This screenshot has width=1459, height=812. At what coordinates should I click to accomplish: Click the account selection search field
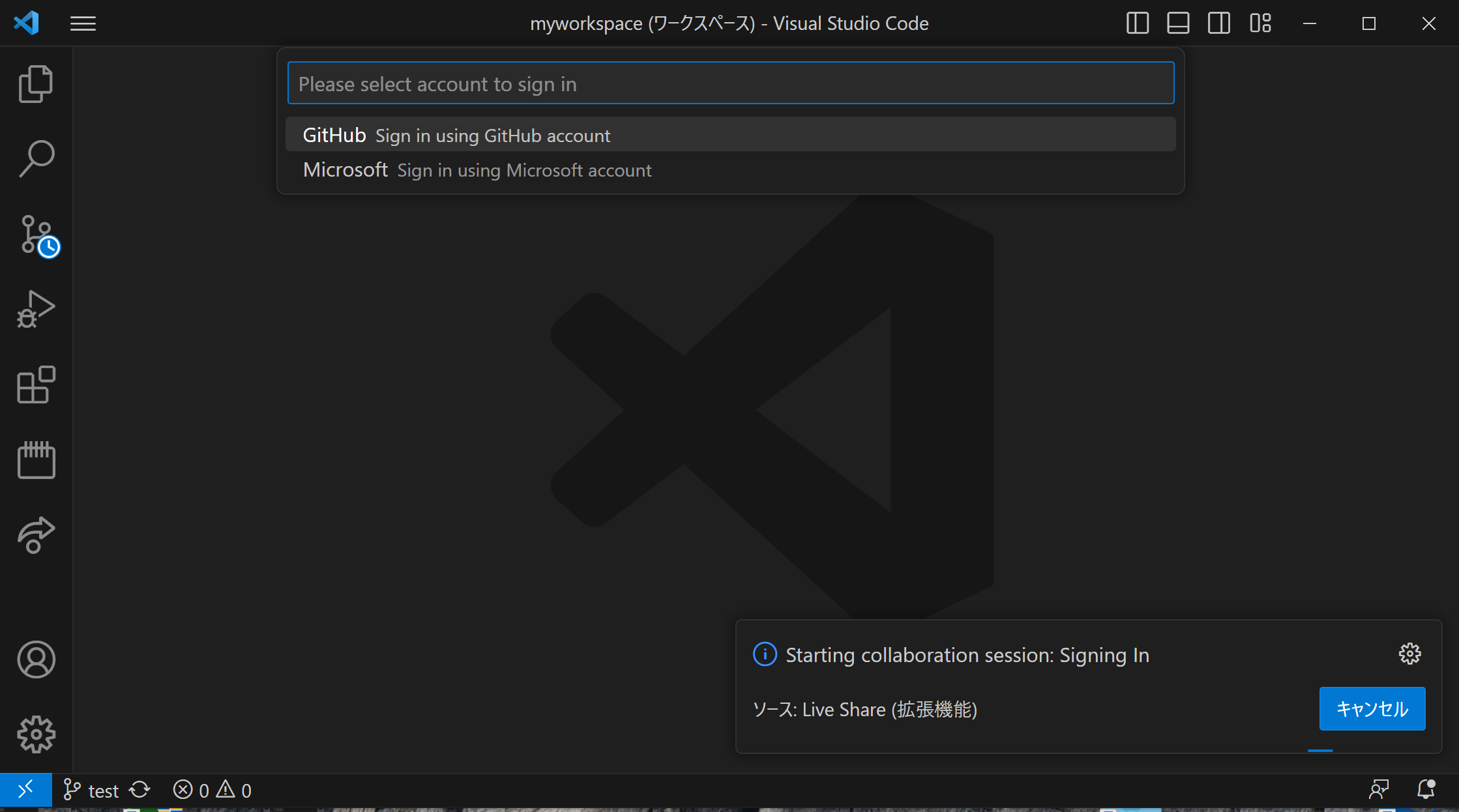click(x=731, y=83)
